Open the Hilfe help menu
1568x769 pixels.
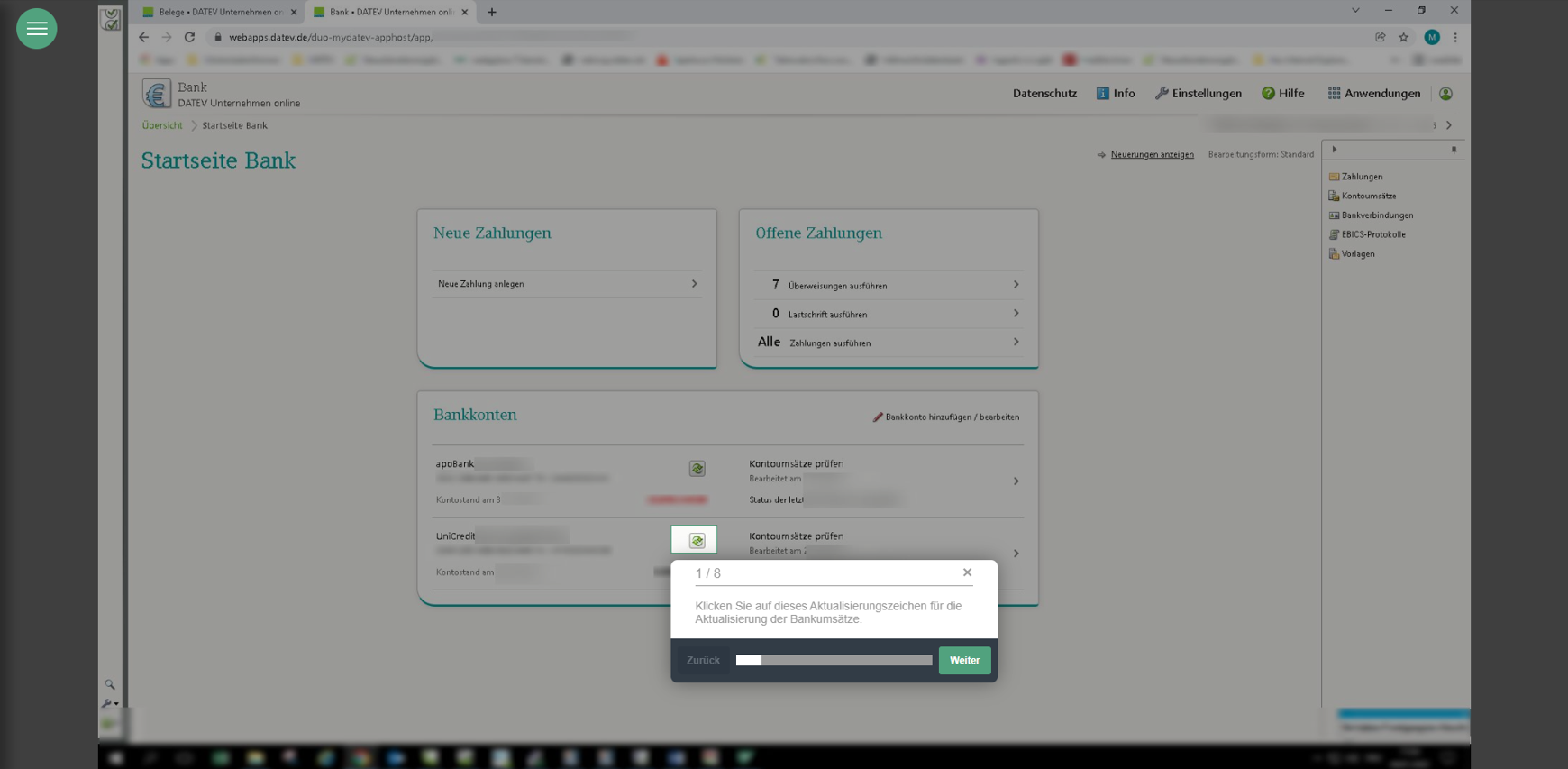point(1282,94)
